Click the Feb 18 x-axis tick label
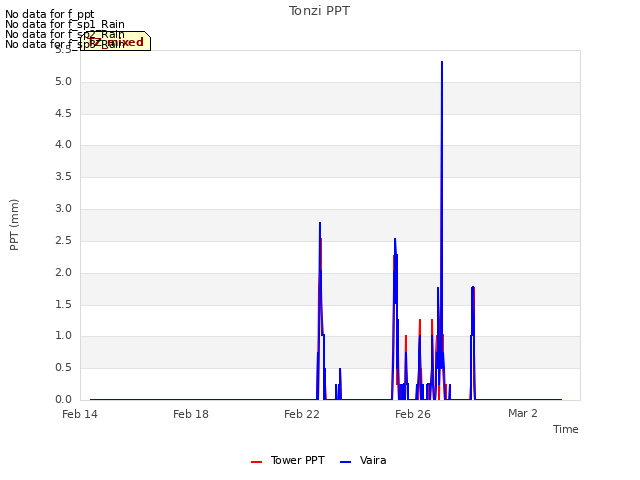 pyautogui.click(x=191, y=414)
